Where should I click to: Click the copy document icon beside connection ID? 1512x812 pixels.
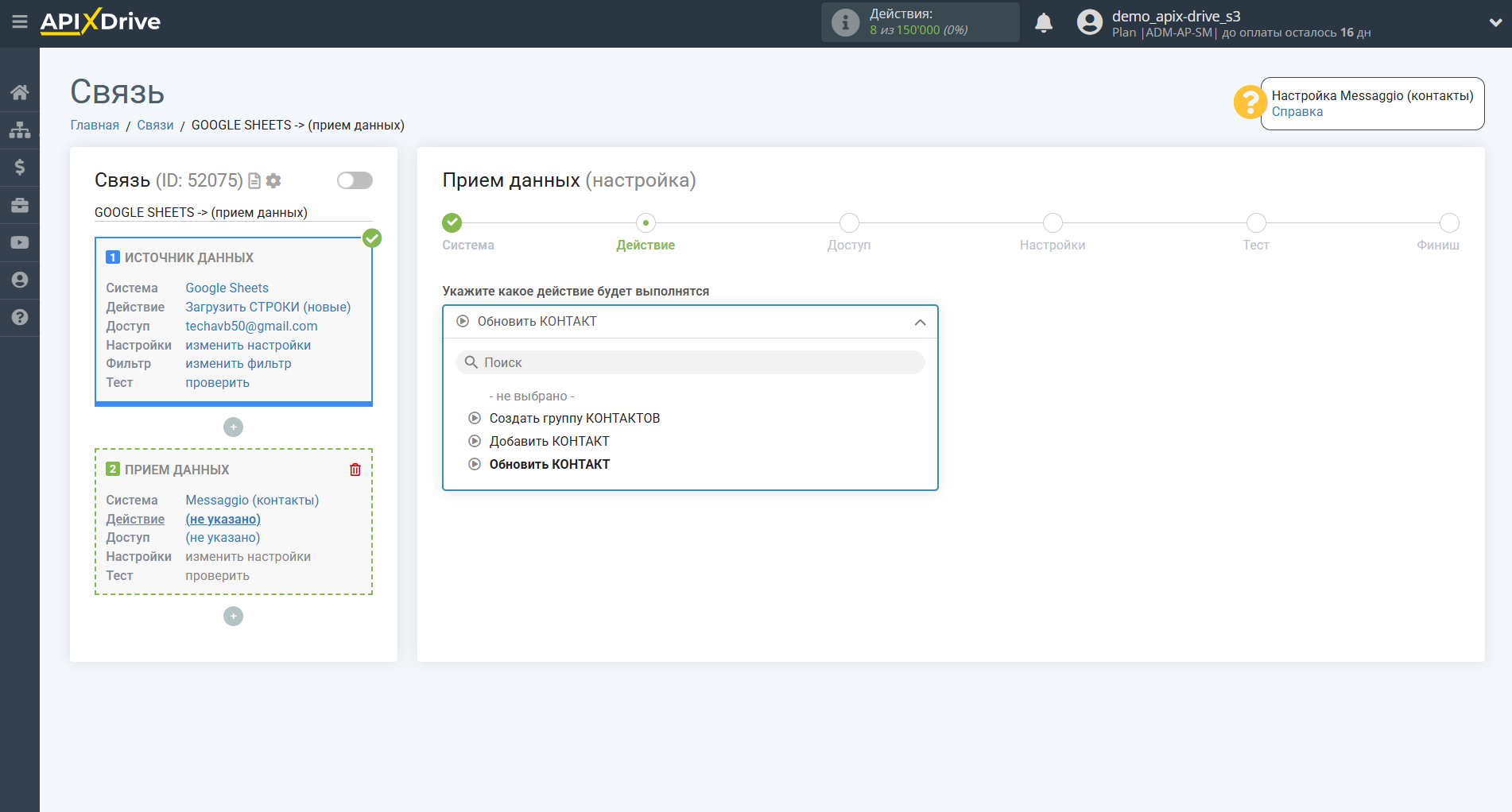(x=254, y=181)
